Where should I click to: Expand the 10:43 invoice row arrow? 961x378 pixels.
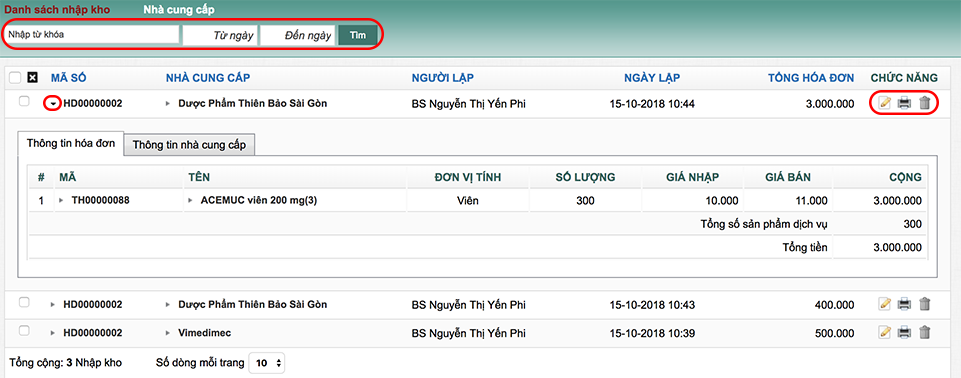[53, 304]
